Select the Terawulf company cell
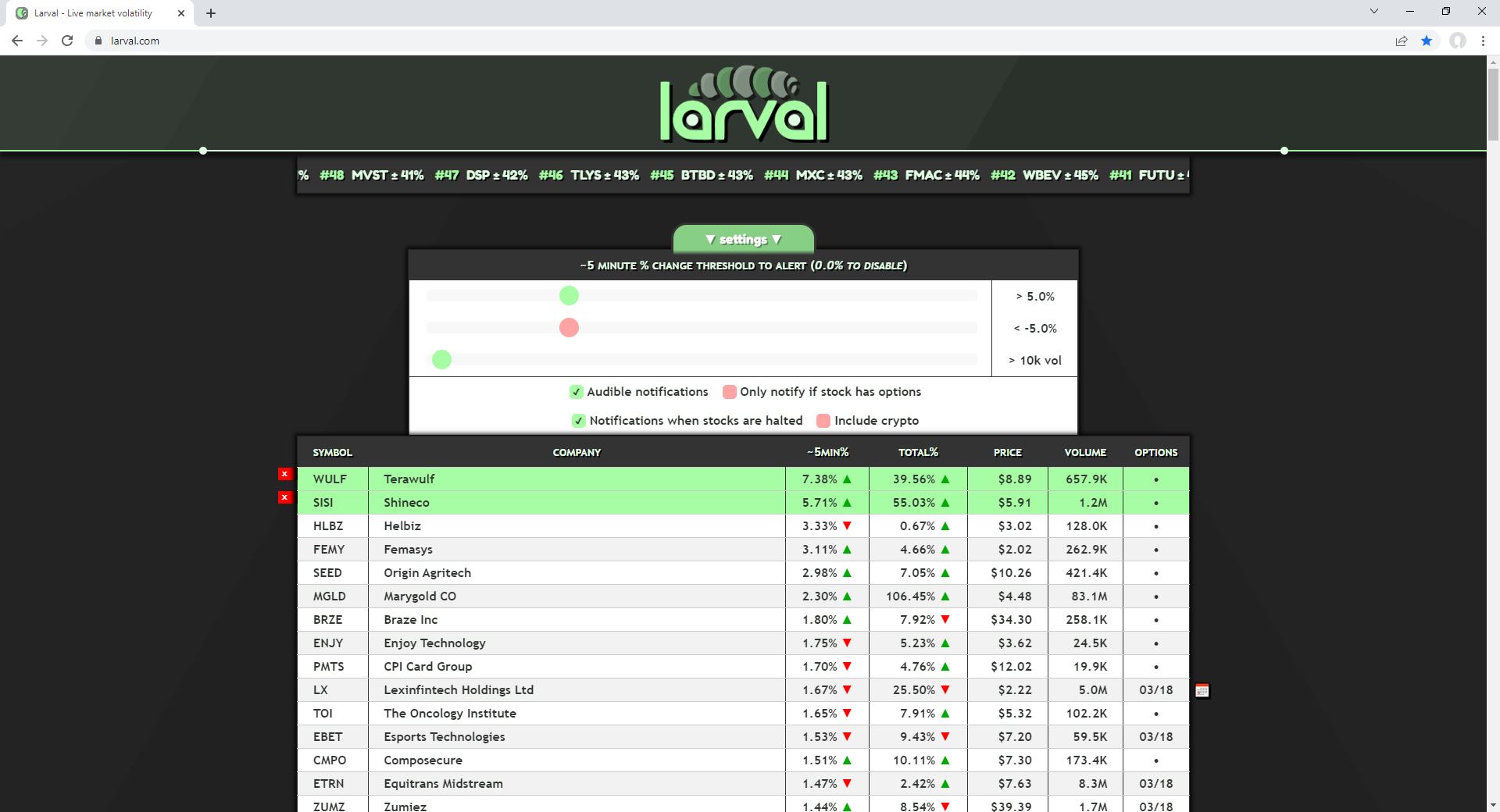 (x=577, y=479)
